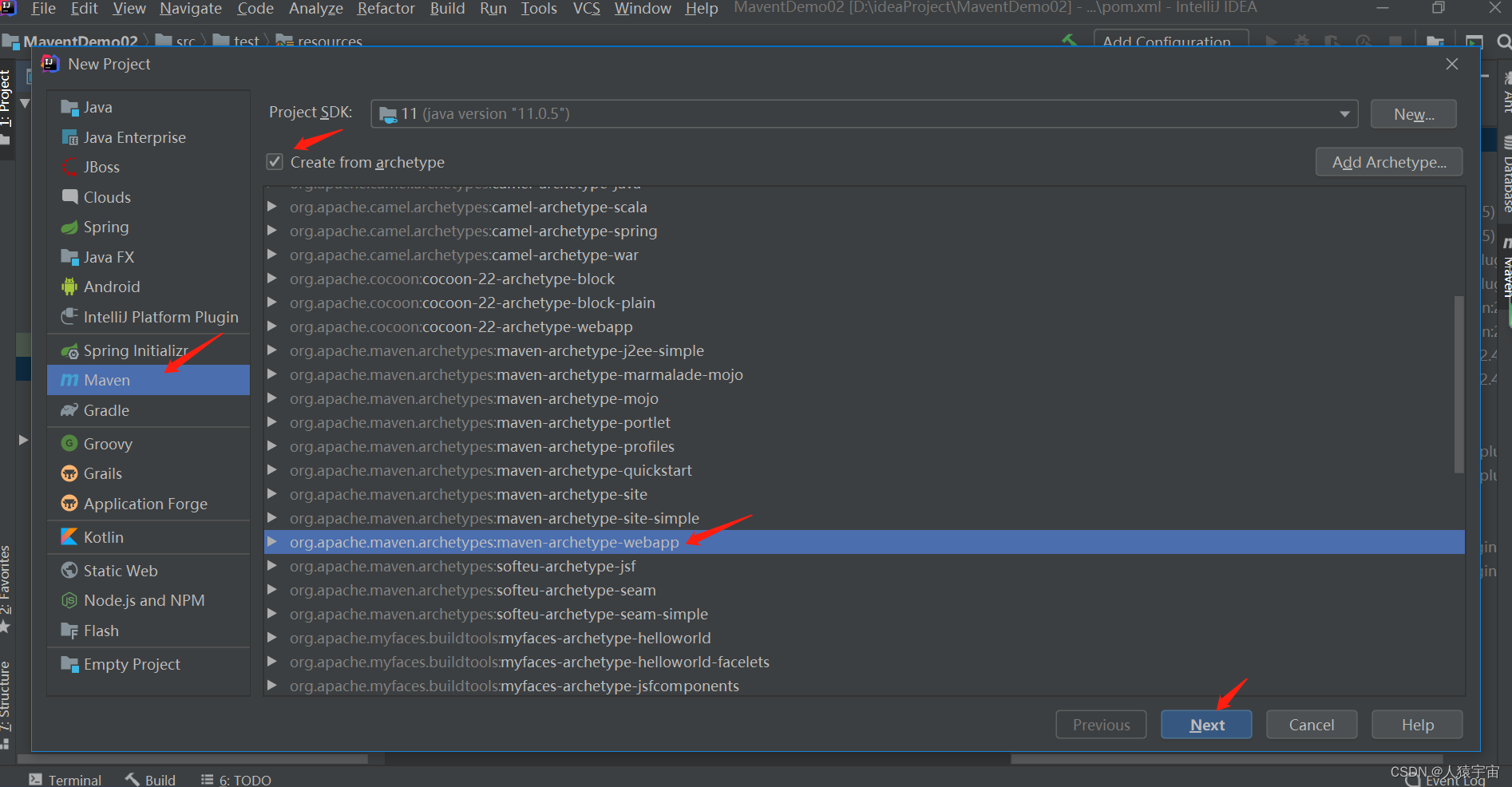
Task: Select Java Enterprise icon in list
Action: click(x=69, y=137)
